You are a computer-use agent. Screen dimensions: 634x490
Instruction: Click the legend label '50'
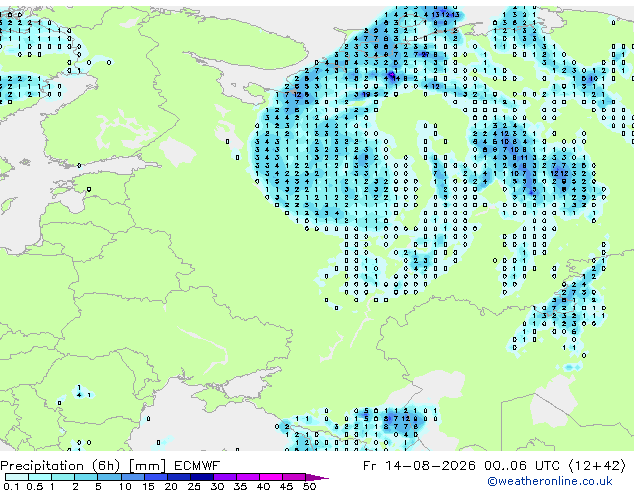(x=309, y=486)
